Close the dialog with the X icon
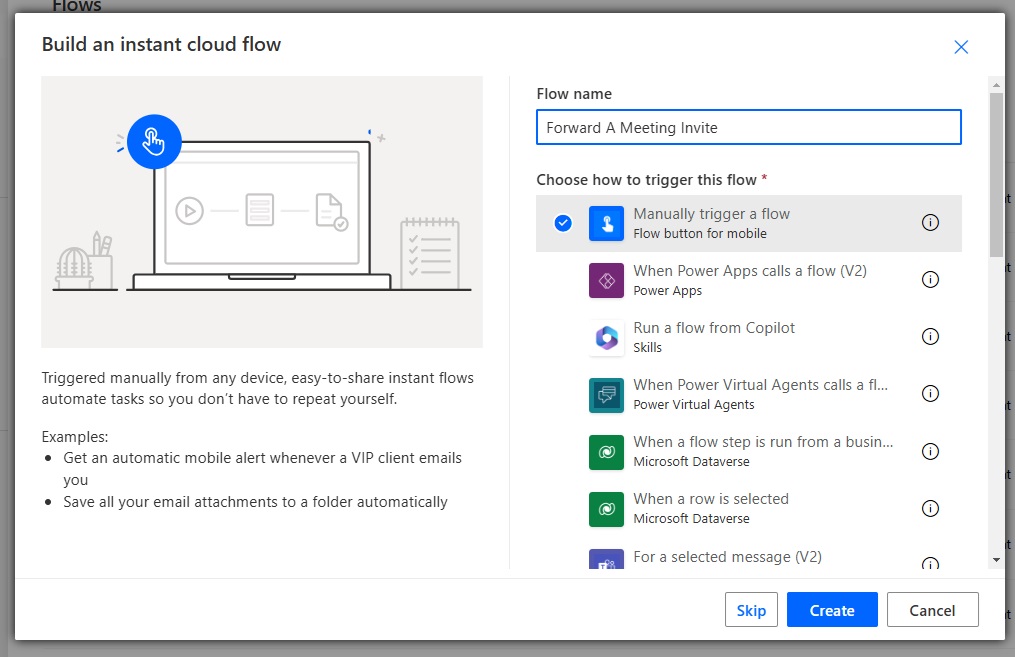This screenshot has width=1015, height=657. tap(961, 47)
